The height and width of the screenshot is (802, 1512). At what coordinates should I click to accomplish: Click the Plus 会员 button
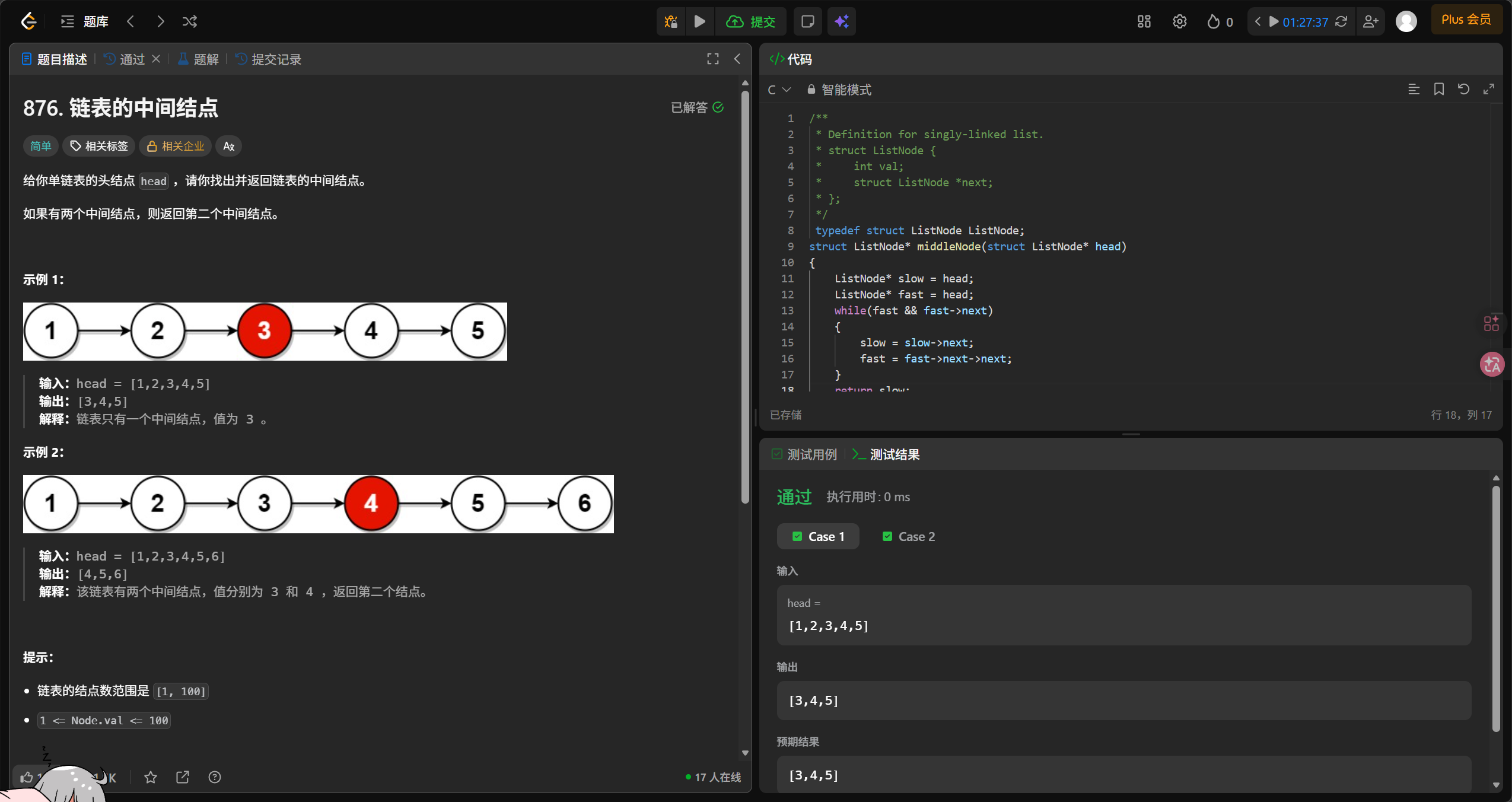tap(1466, 20)
